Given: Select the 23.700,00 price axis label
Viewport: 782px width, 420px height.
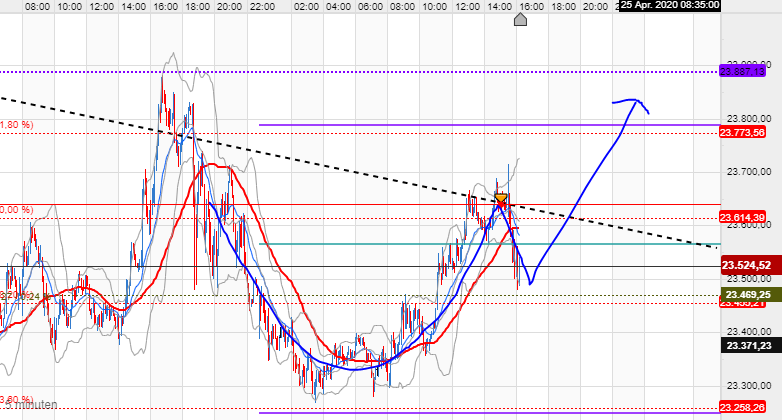Looking at the screenshot, I should pos(749,172).
